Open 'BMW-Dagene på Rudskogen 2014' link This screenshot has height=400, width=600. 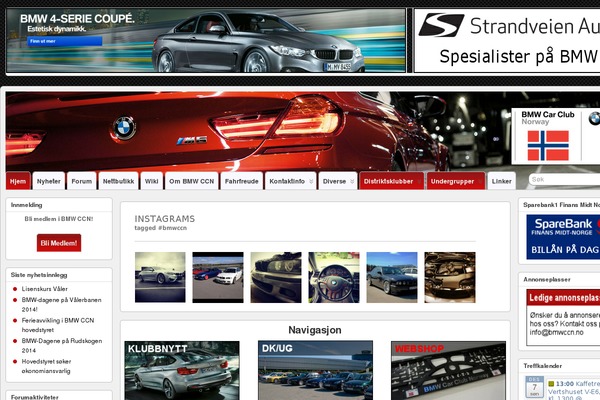[62, 345]
